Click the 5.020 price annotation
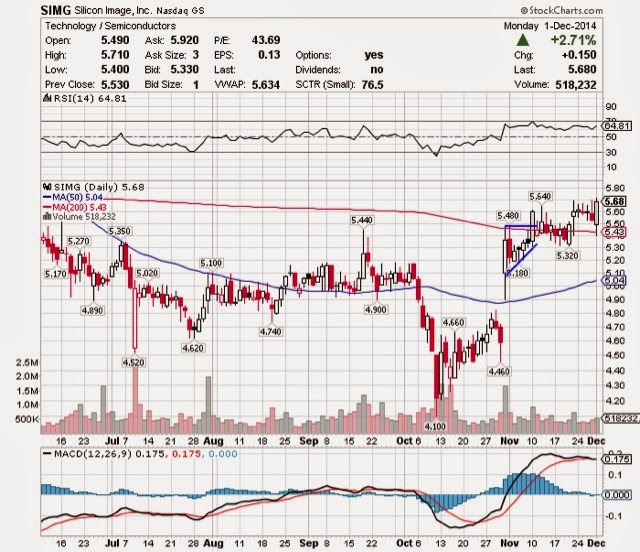This screenshot has width=640, height=552. tap(147, 273)
